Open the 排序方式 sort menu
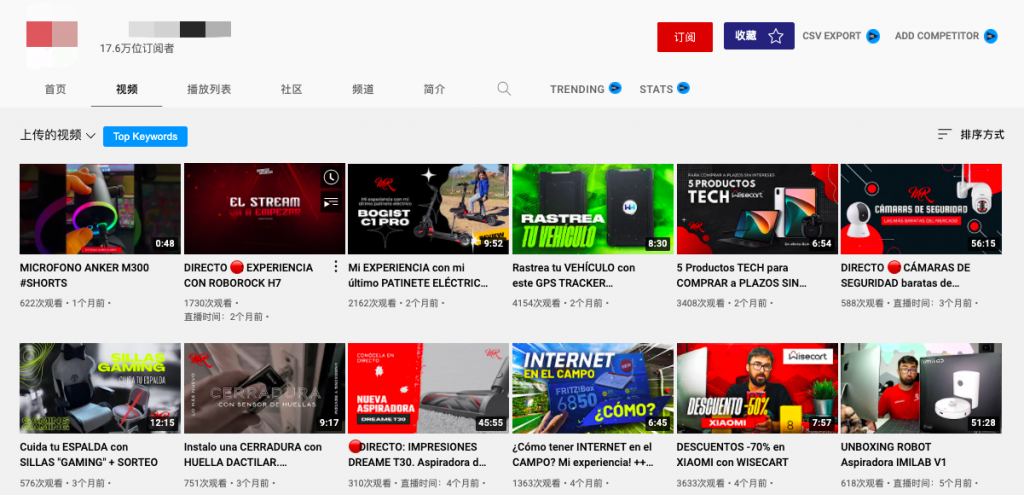This screenshot has height=495, width=1024. coord(970,135)
